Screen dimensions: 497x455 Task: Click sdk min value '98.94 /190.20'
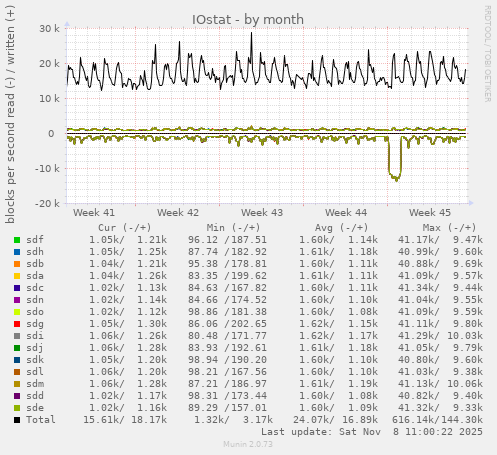click(227, 360)
